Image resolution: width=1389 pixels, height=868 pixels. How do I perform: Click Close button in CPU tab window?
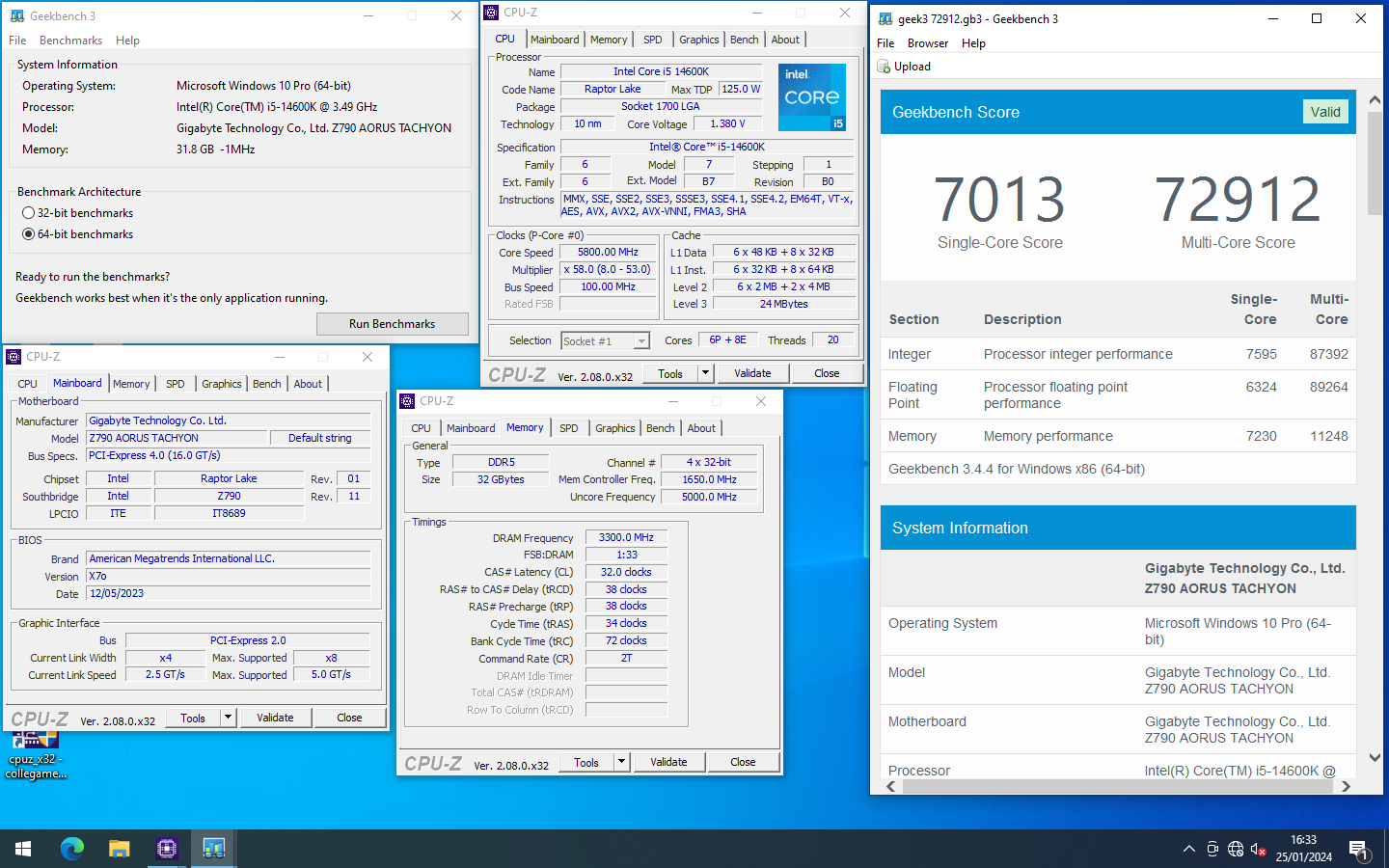coord(827,373)
